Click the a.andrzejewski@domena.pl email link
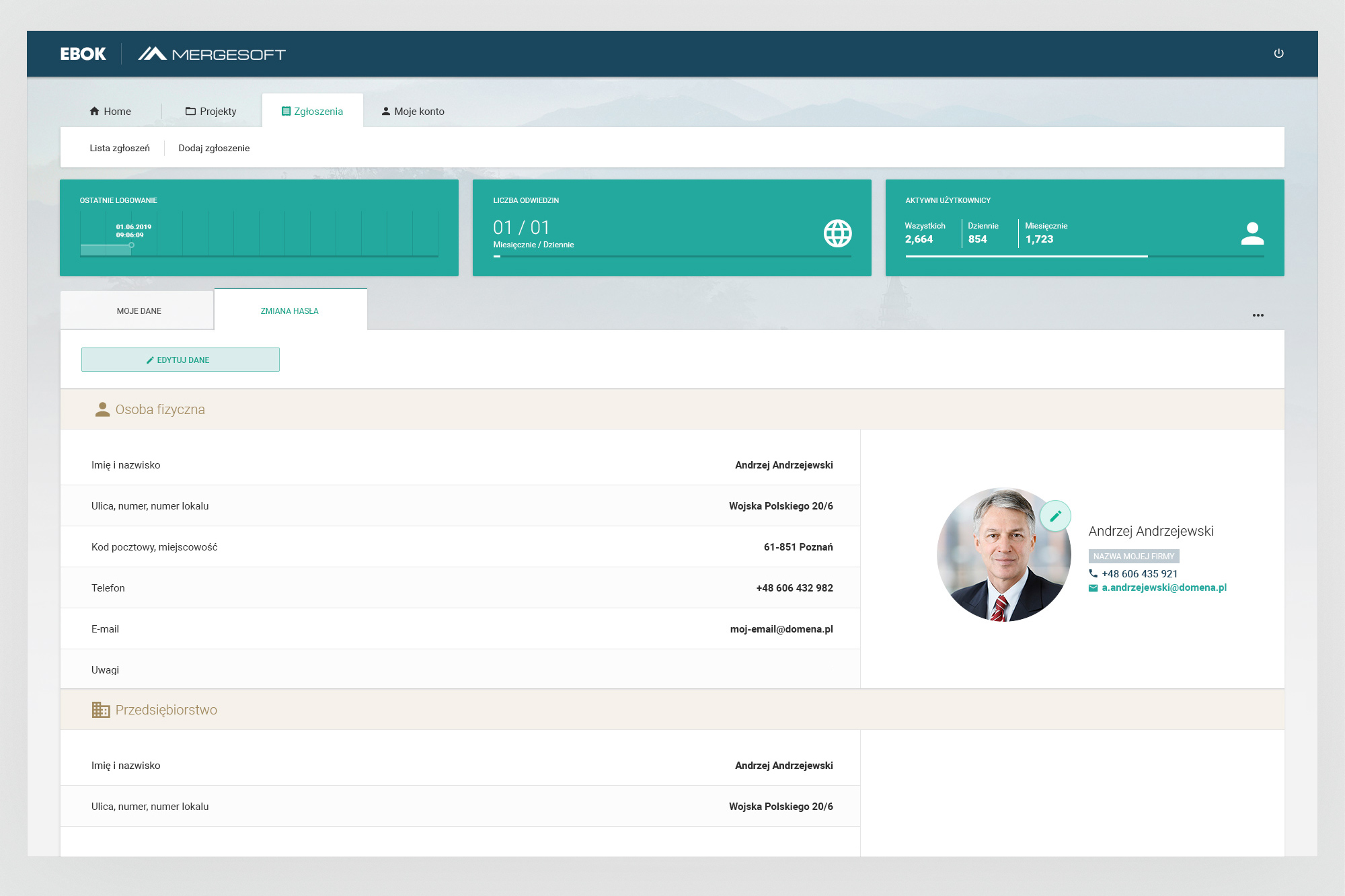This screenshot has height=896, width=1345. pos(1163,588)
